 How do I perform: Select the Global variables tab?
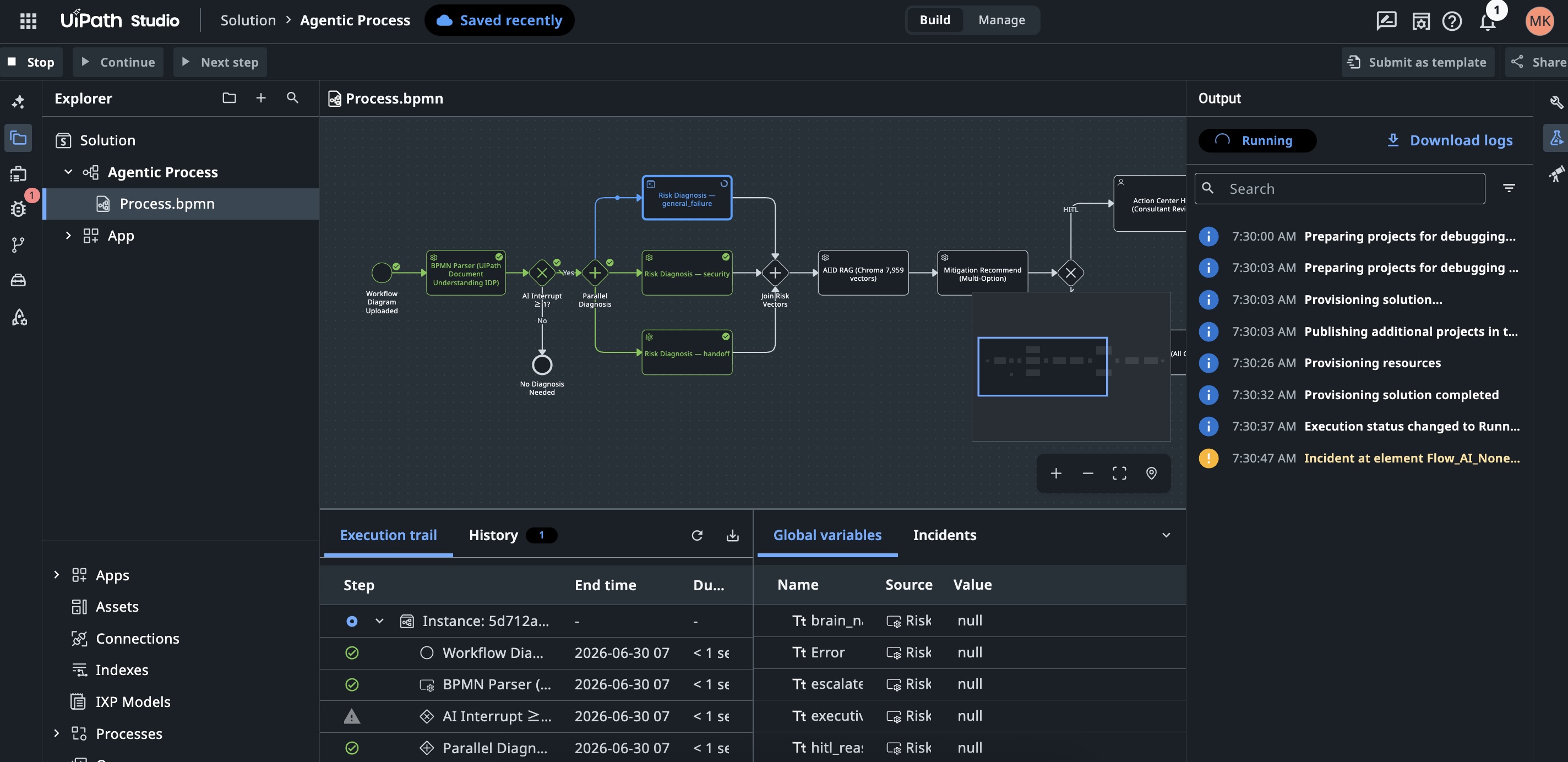[x=827, y=535]
